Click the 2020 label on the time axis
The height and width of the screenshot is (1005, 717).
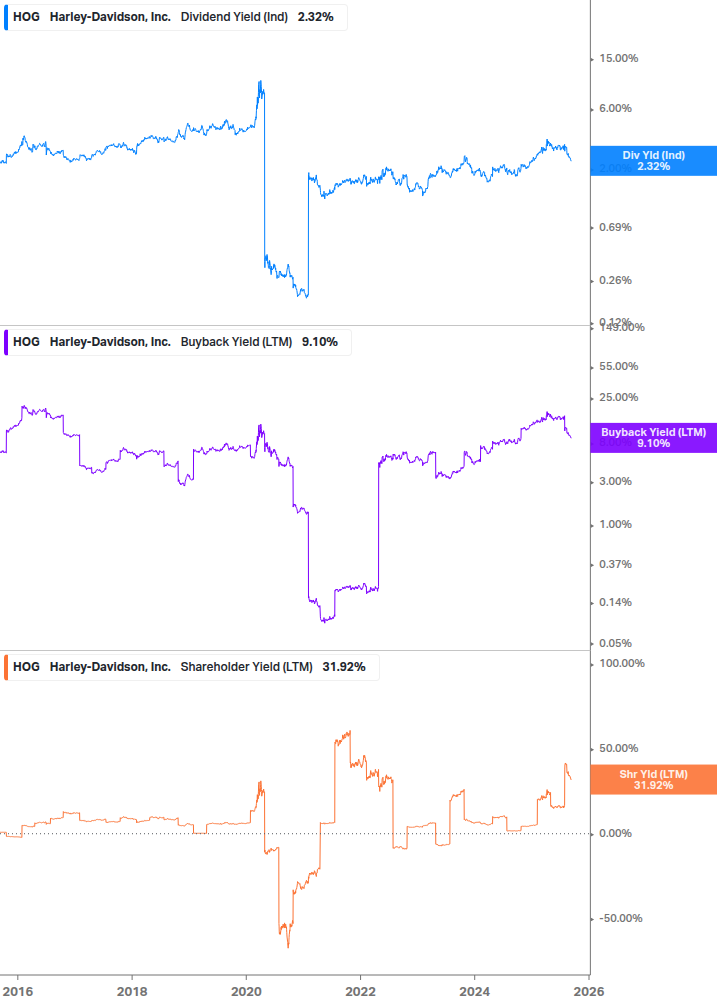click(x=246, y=990)
